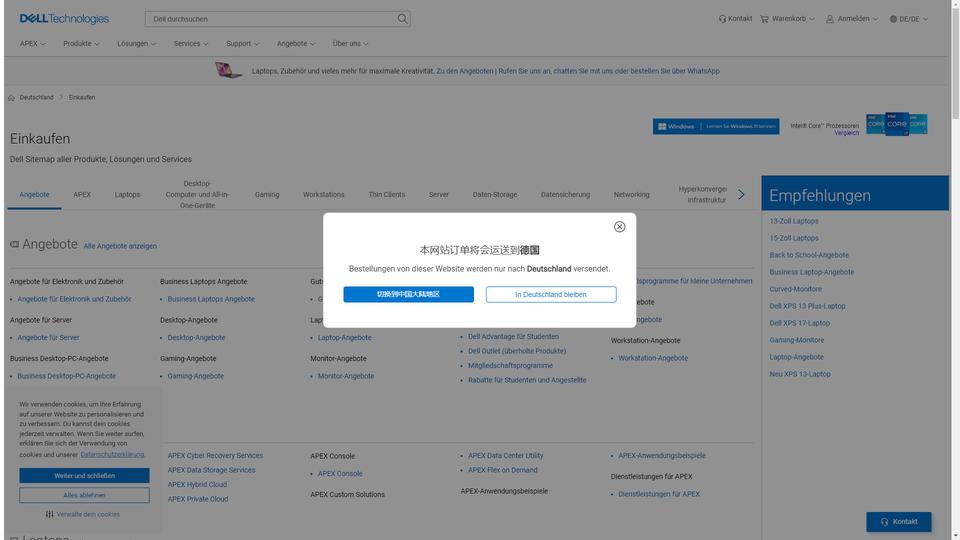The width and height of the screenshot is (960, 540).
Task: Open the Monitor-Angebote link
Action: pyautogui.click(x=346, y=377)
